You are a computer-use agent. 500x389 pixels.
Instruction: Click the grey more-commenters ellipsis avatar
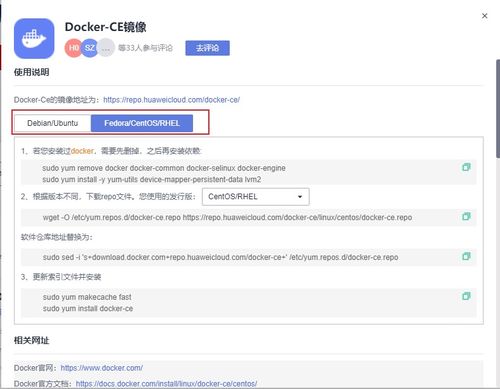(106, 48)
